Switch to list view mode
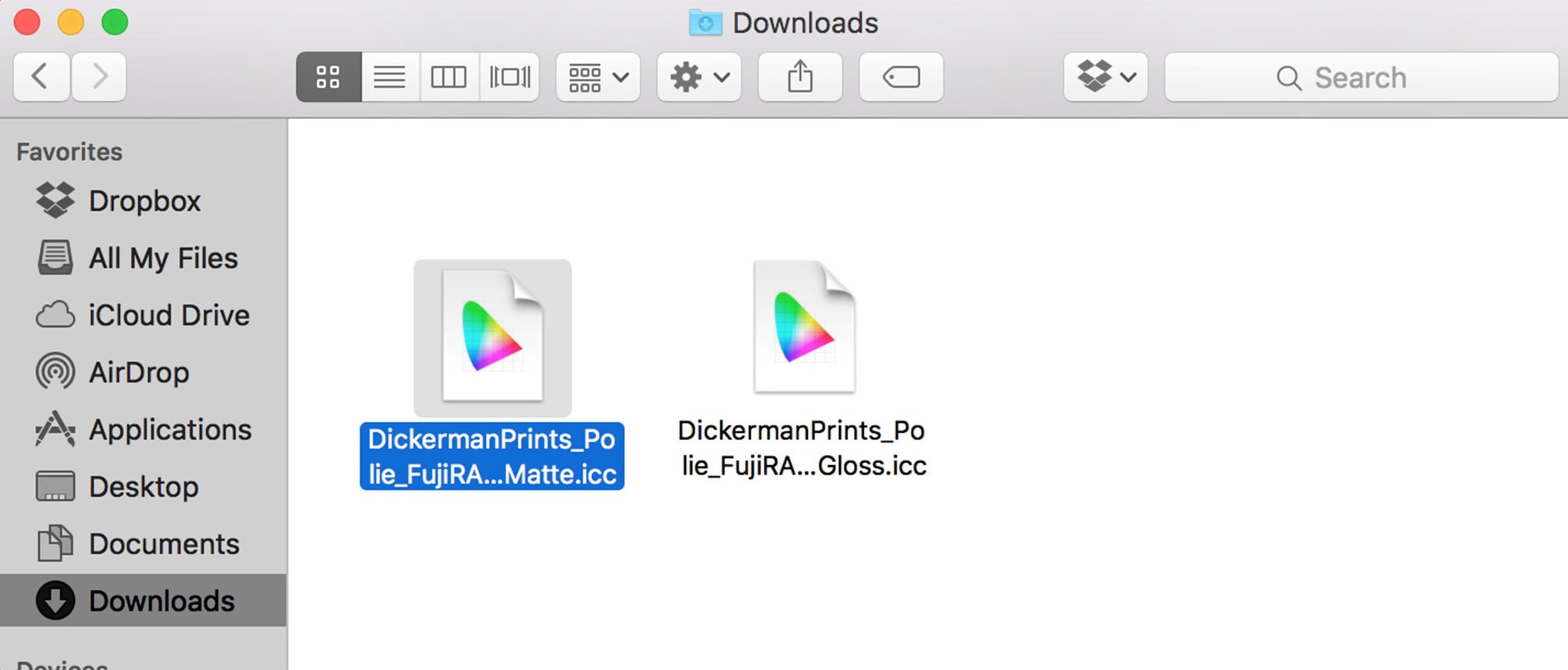 pos(390,77)
